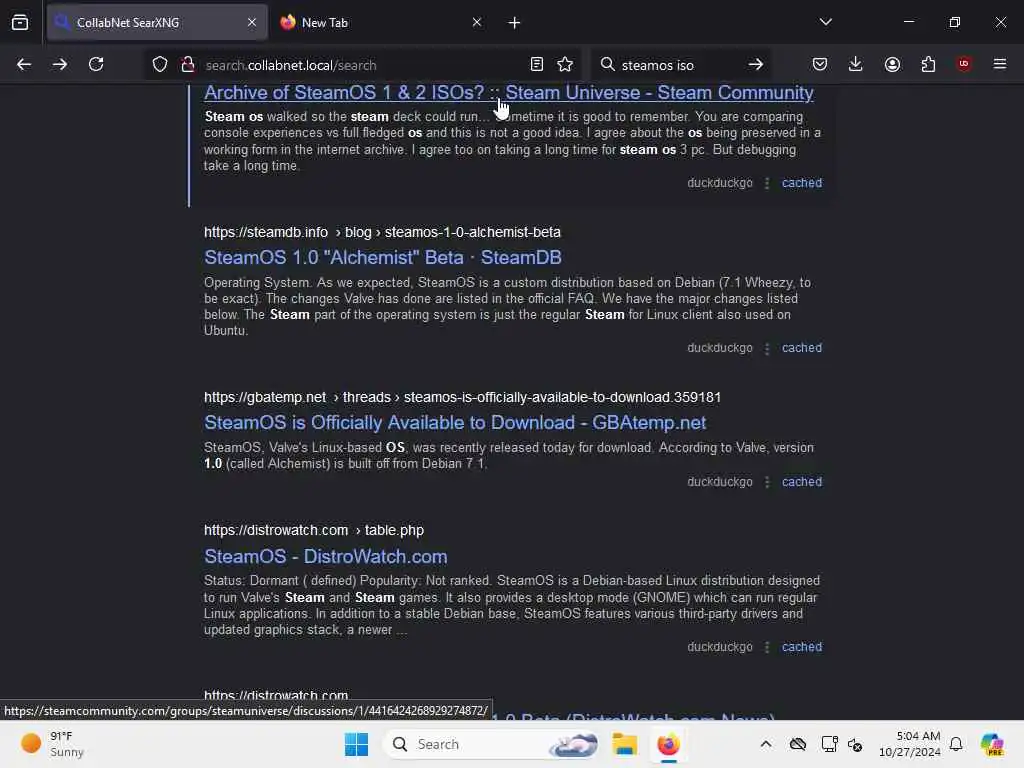Select Firefox icon in taskbar

[668, 744]
